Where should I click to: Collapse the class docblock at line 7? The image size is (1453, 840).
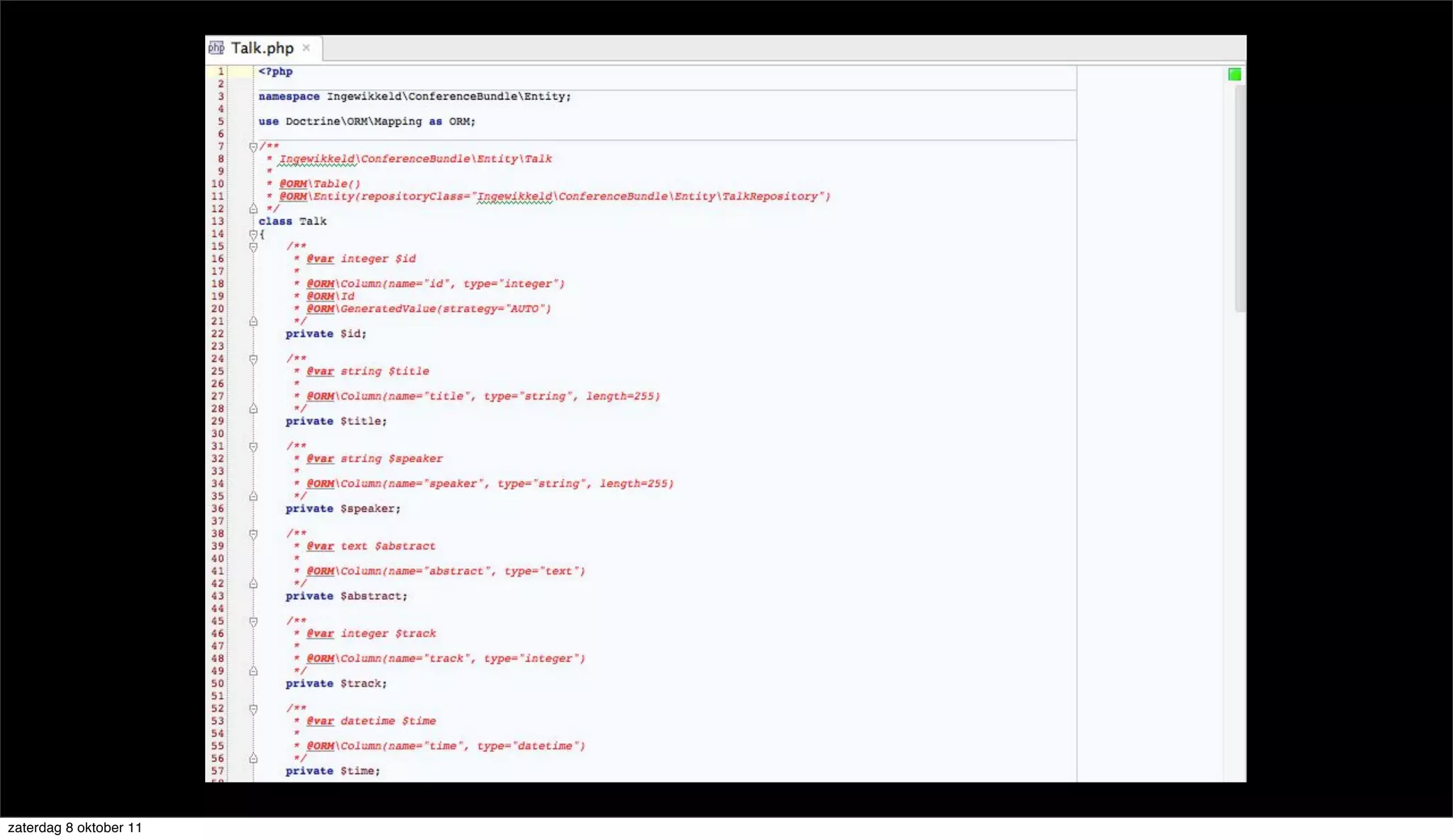(253, 147)
